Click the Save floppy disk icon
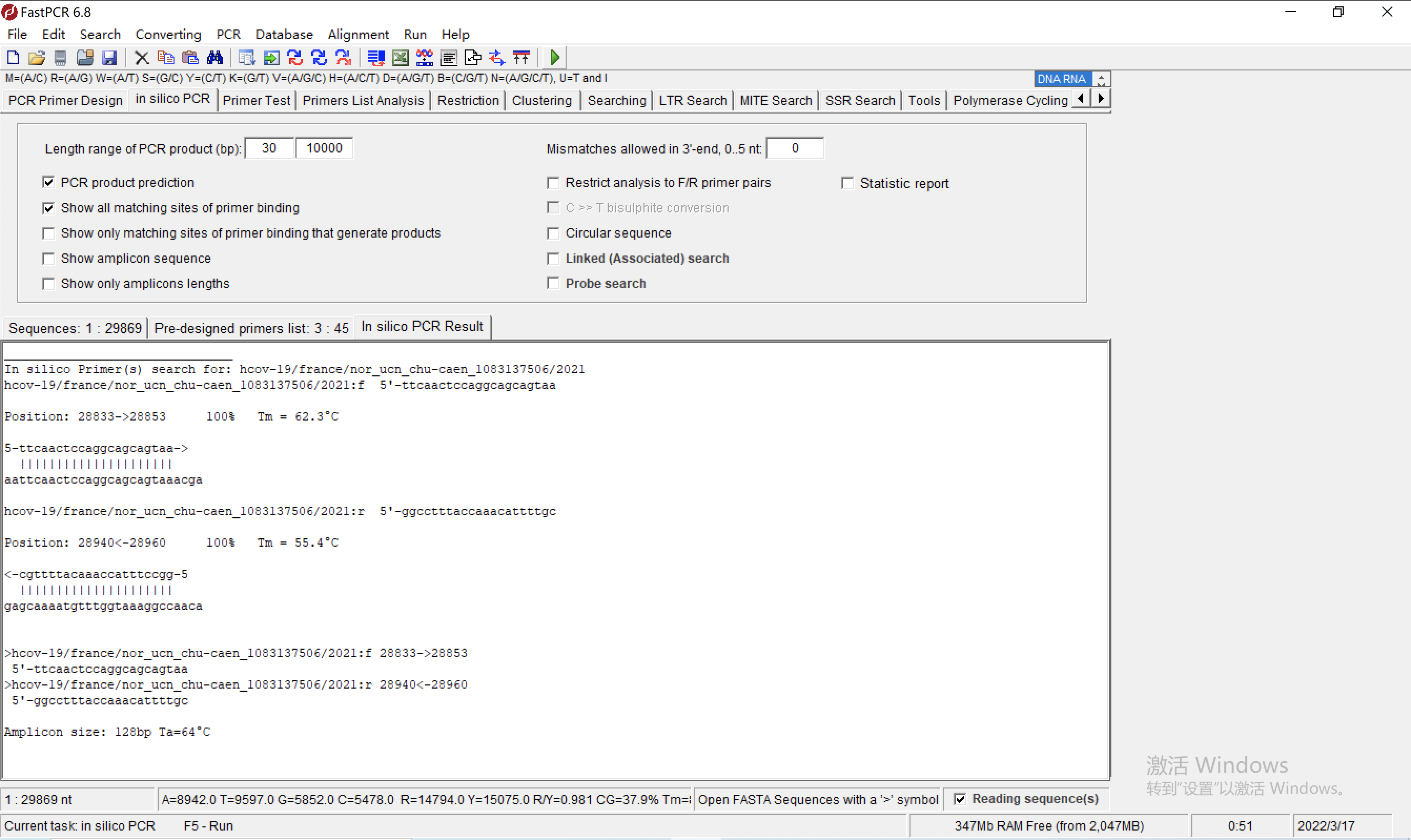This screenshot has width=1411, height=840. (109, 58)
